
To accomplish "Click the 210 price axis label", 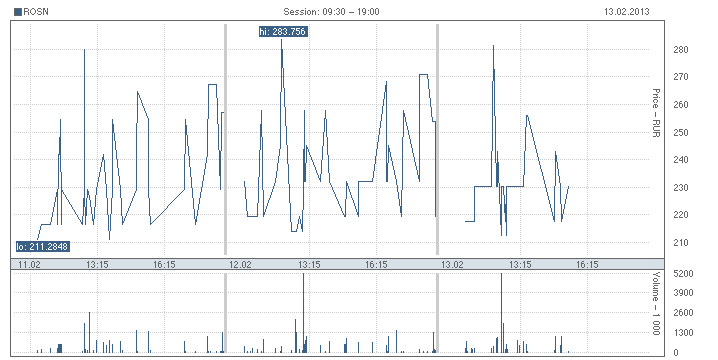I will click(x=681, y=243).
